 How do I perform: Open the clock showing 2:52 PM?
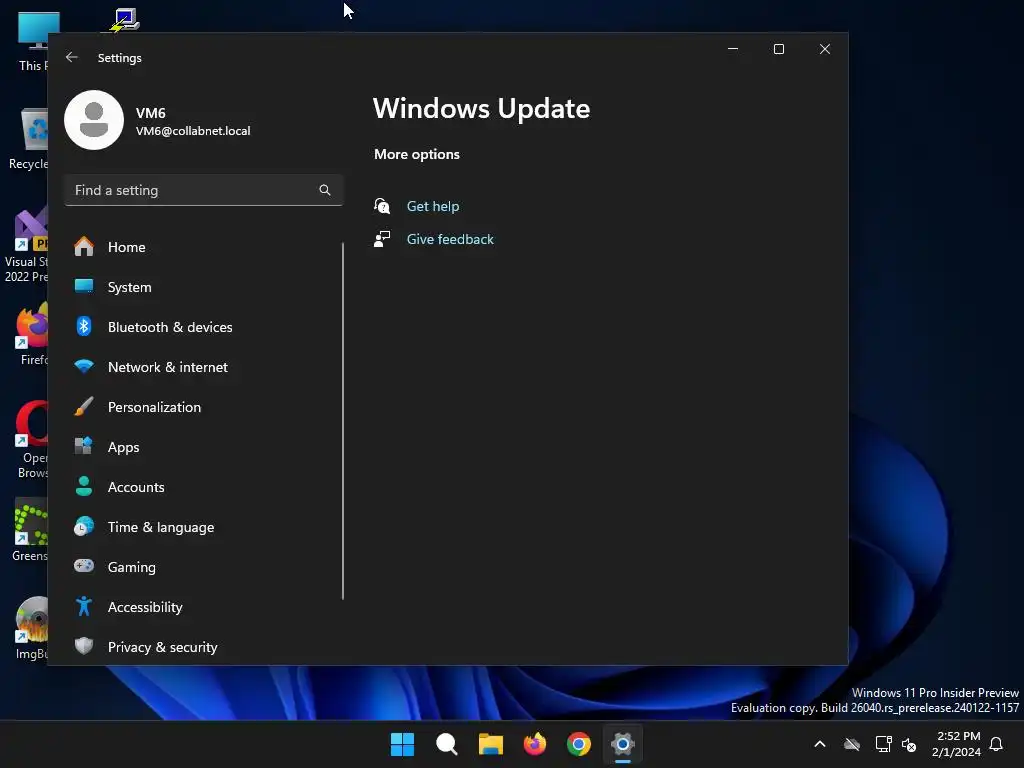[957, 744]
